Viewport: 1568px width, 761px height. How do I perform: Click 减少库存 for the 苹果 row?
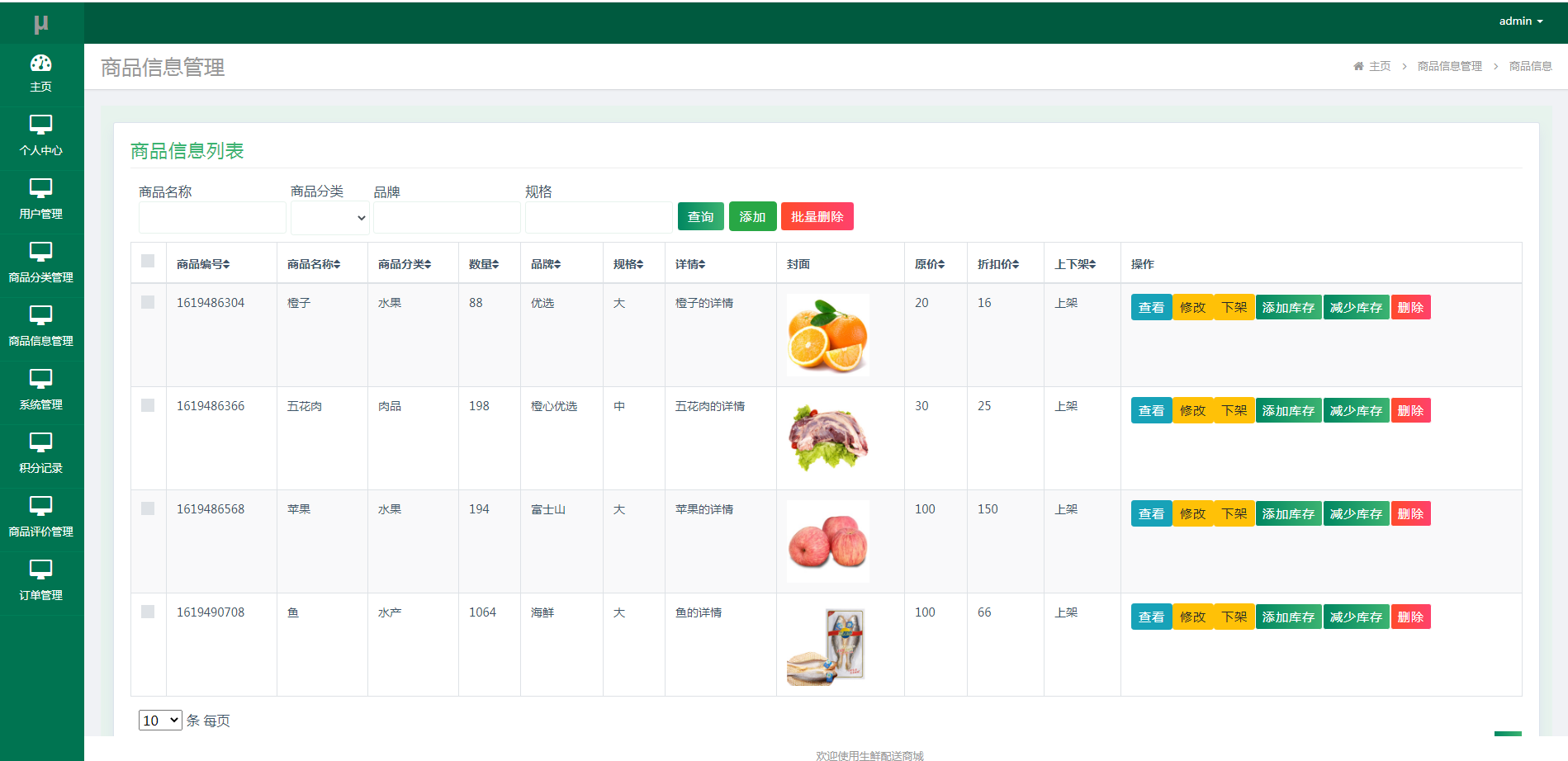1356,513
